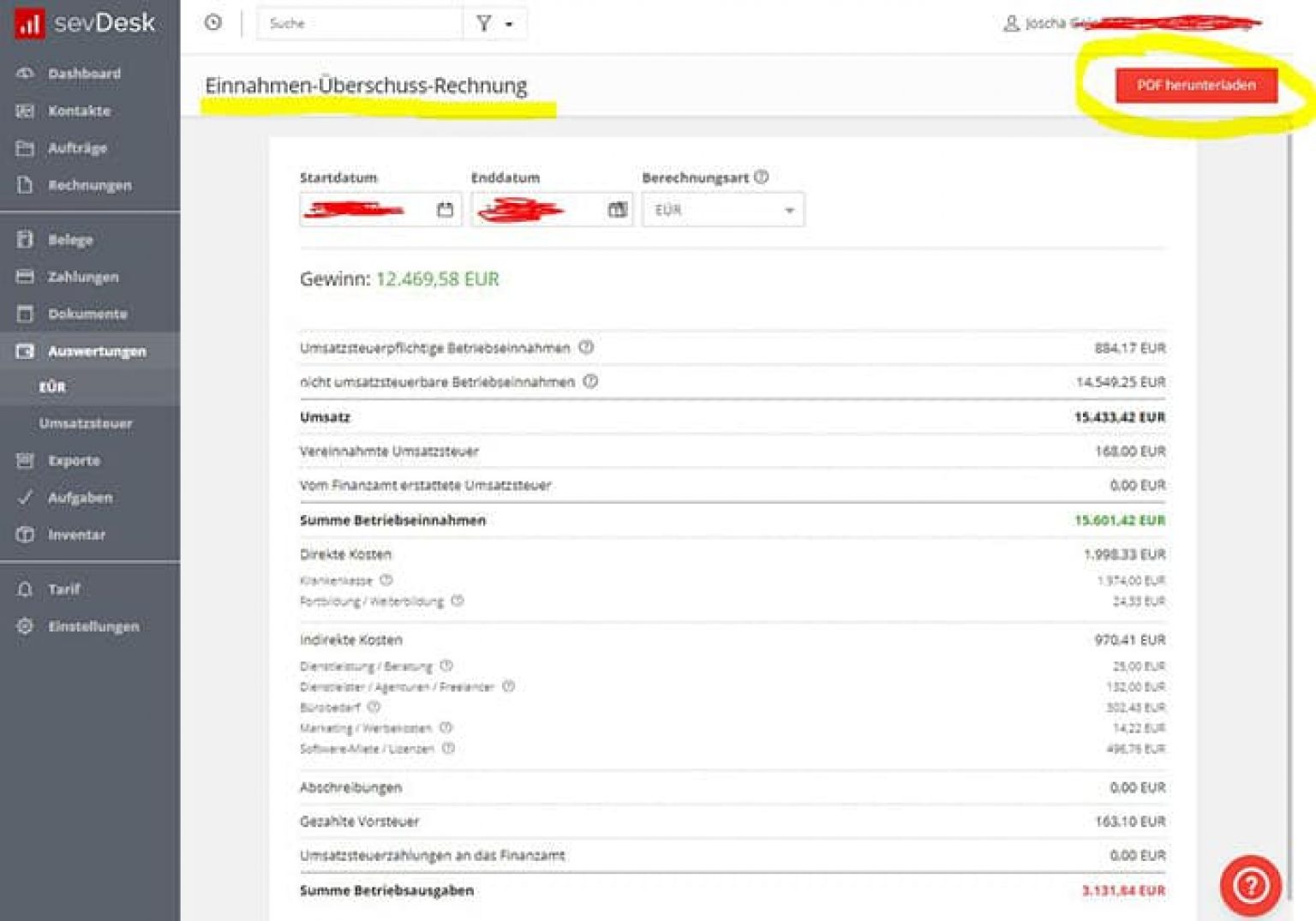This screenshot has width=1316, height=921.
Task: Open the Enddatum calendar picker icon
Action: click(x=617, y=210)
